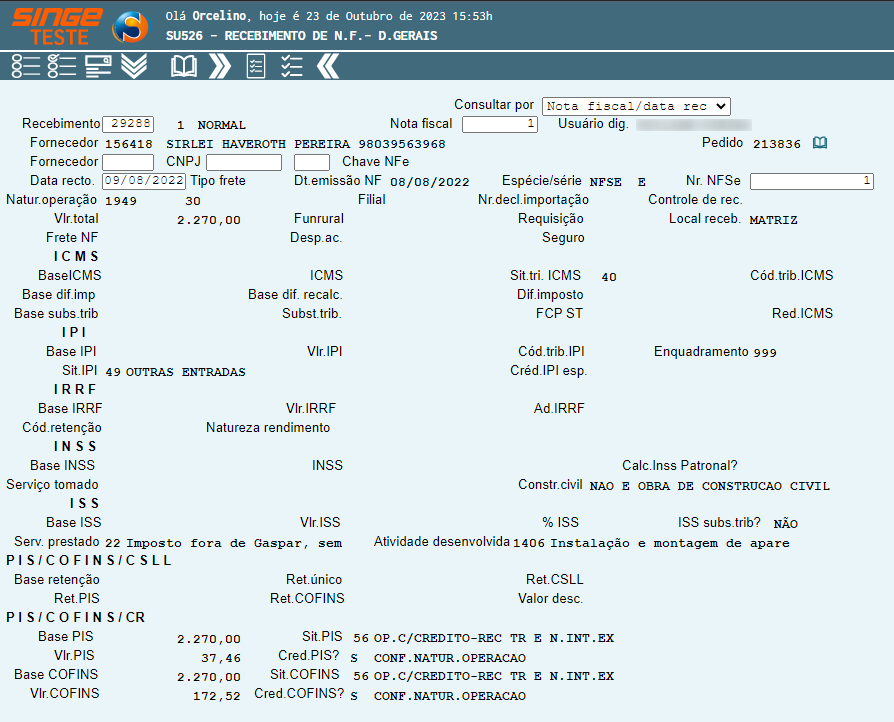Click the small field between CNPJ and Chave NFe
The height and width of the screenshot is (722, 894).
tap(311, 162)
